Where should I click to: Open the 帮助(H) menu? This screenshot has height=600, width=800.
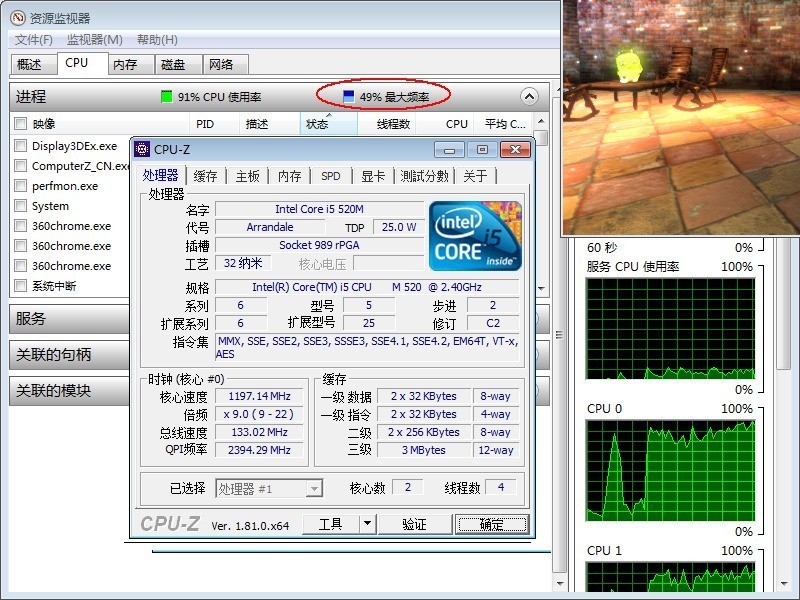[x=157, y=40]
